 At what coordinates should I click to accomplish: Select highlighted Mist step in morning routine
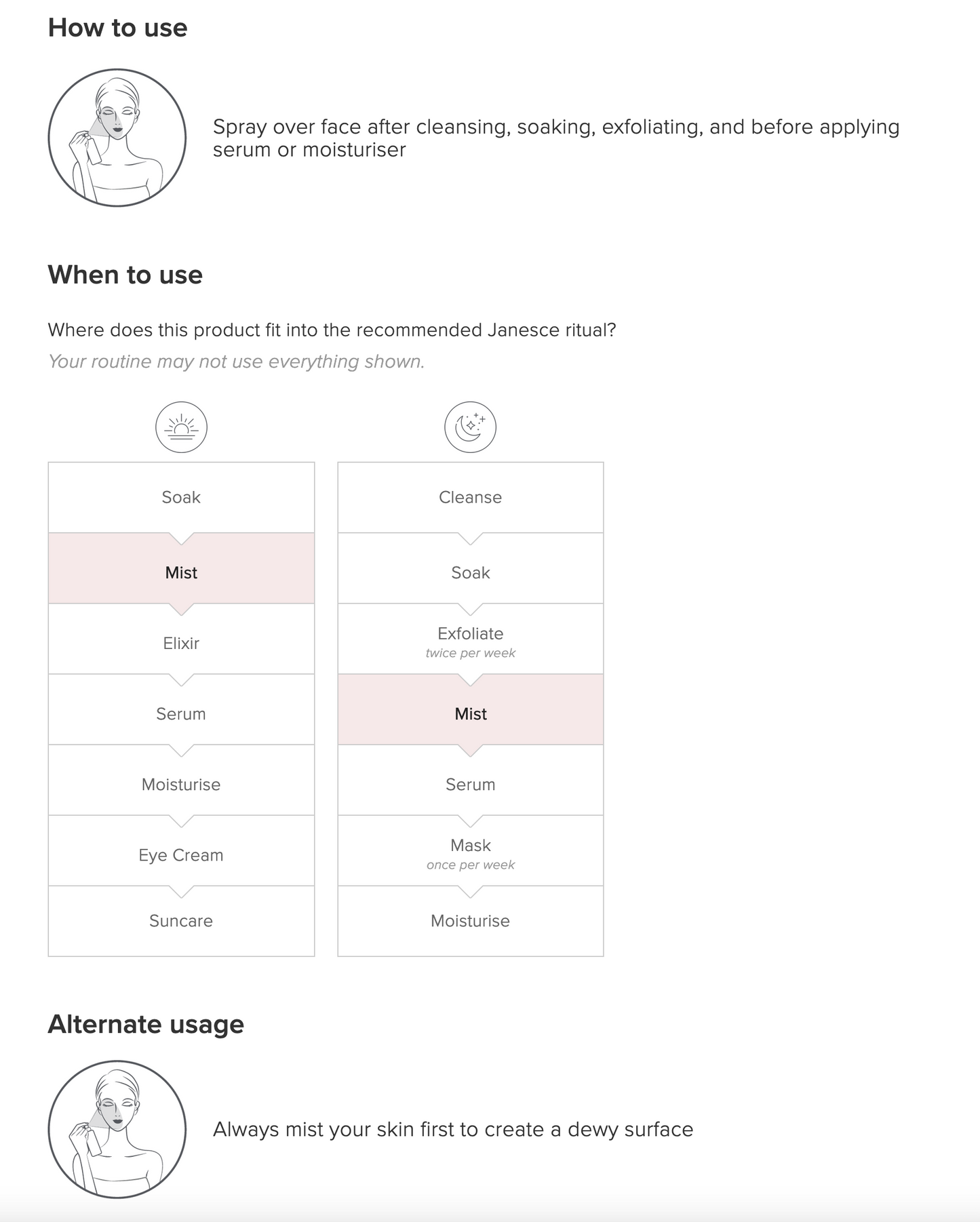181,572
